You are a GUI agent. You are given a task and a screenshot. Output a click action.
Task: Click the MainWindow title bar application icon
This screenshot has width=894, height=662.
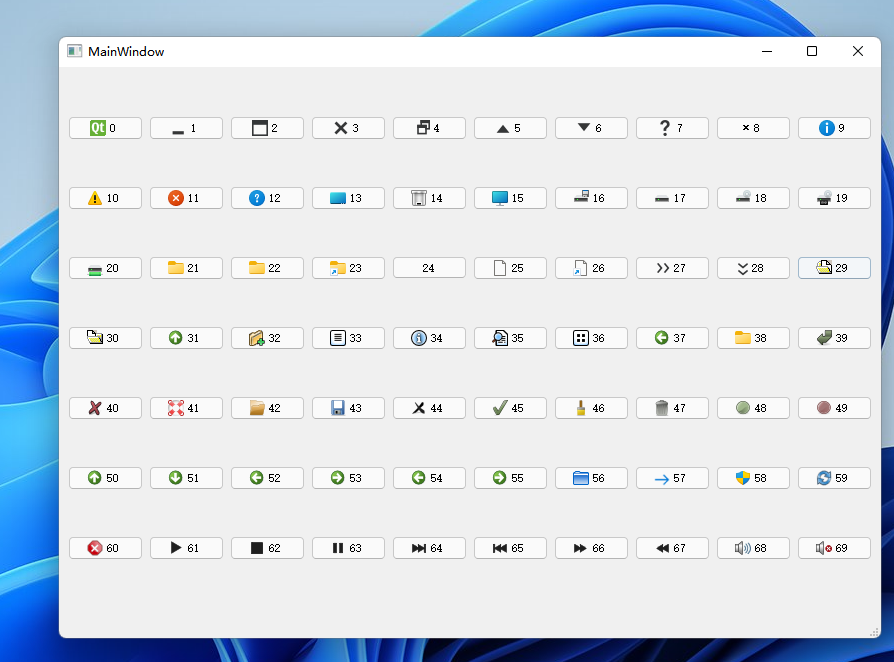click(74, 50)
